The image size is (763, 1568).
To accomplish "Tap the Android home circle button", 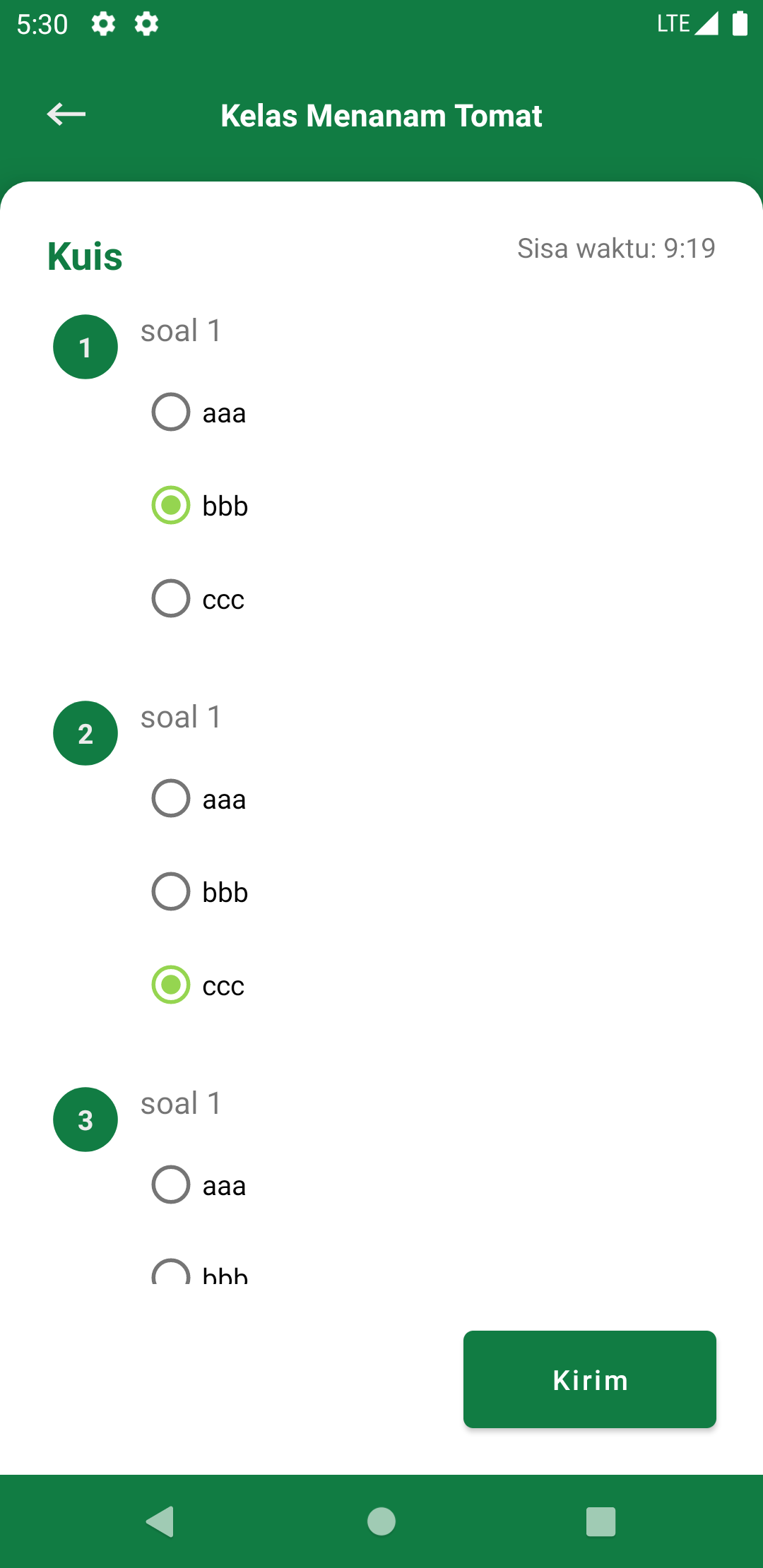I will coord(381,1521).
